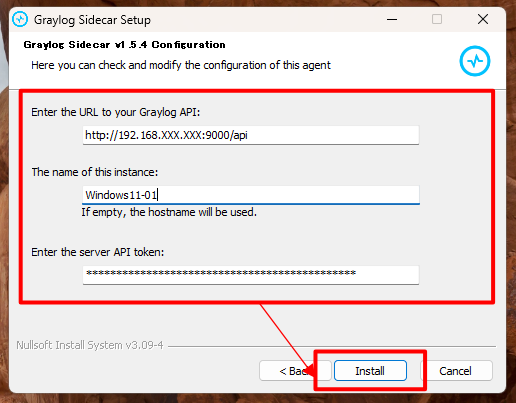Click "Here you can check and modify" subtitle

181,65
